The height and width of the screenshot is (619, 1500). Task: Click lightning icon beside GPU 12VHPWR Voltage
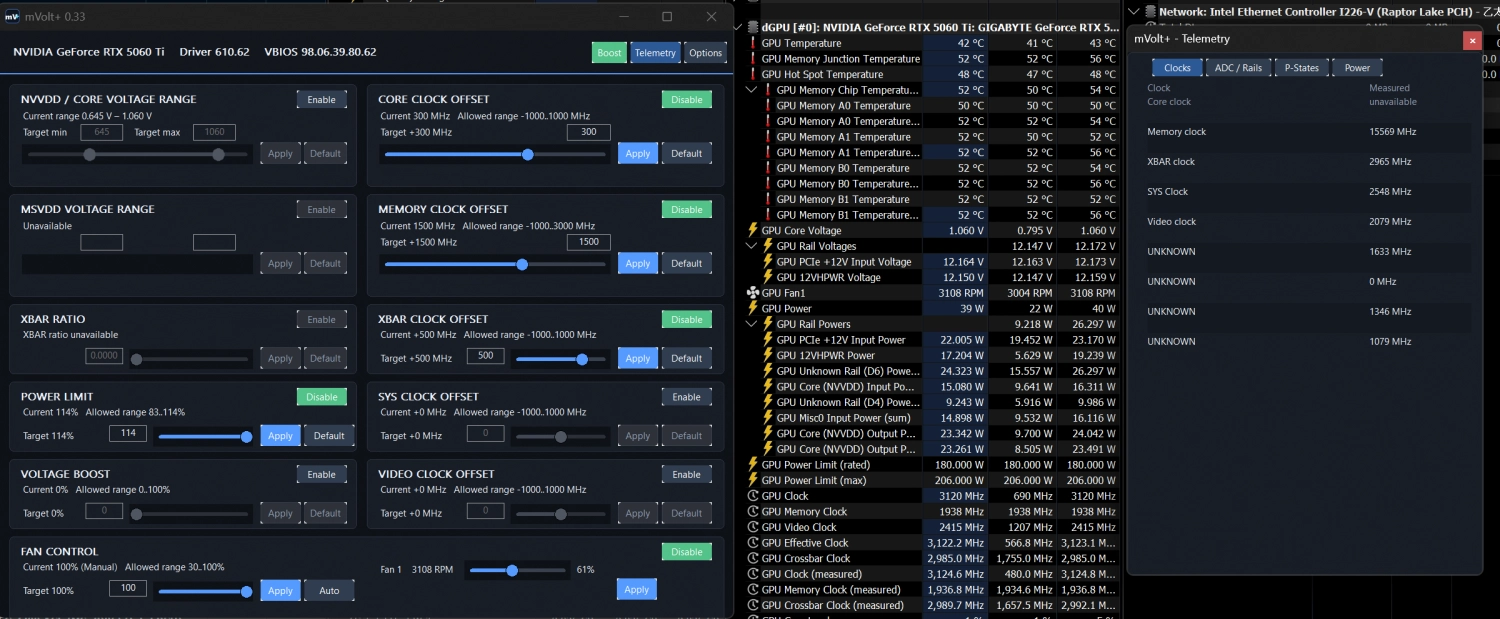tap(768, 277)
